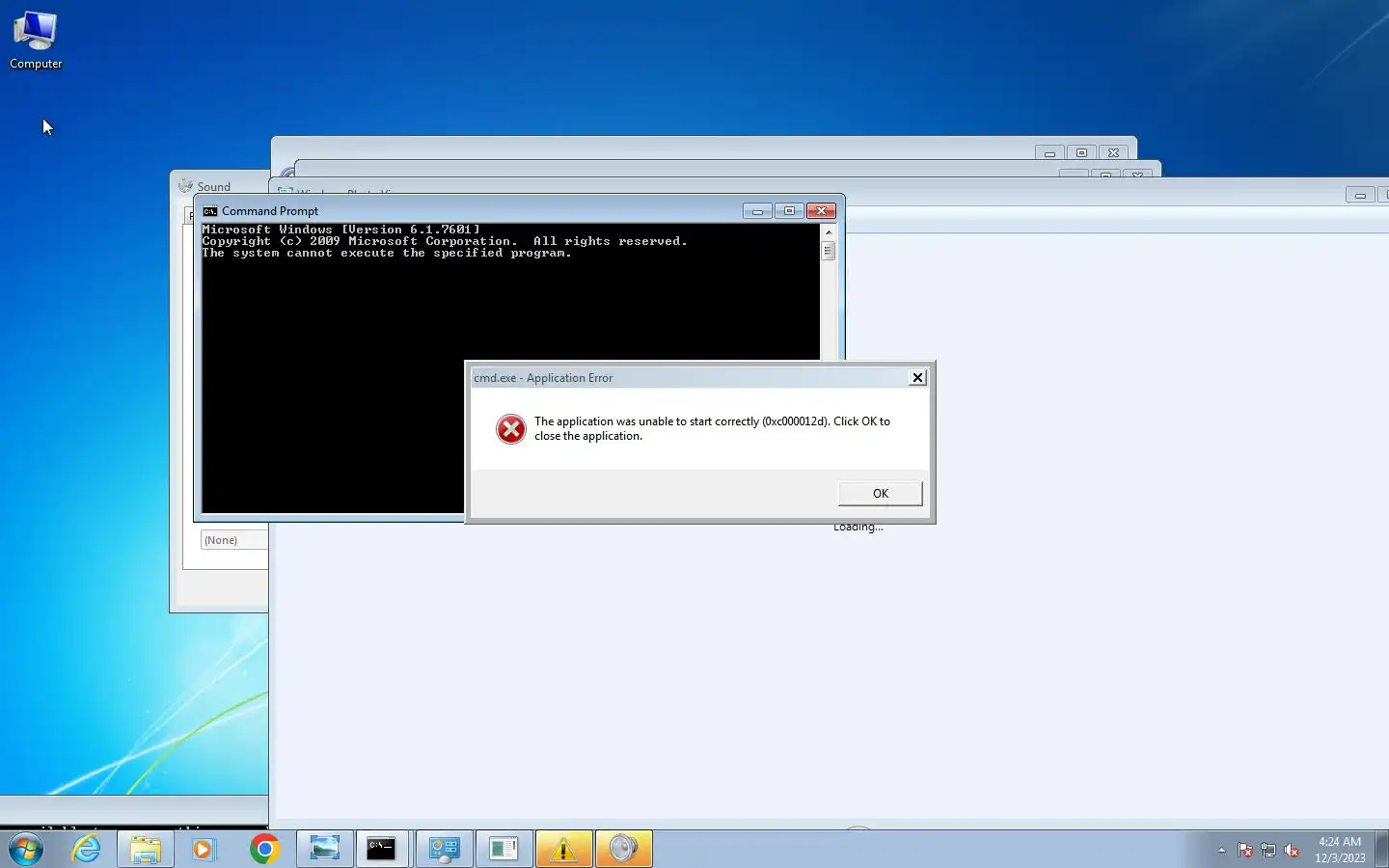Open Windows Media Player from the taskbar
The height and width of the screenshot is (868, 1389).
point(204,849)
